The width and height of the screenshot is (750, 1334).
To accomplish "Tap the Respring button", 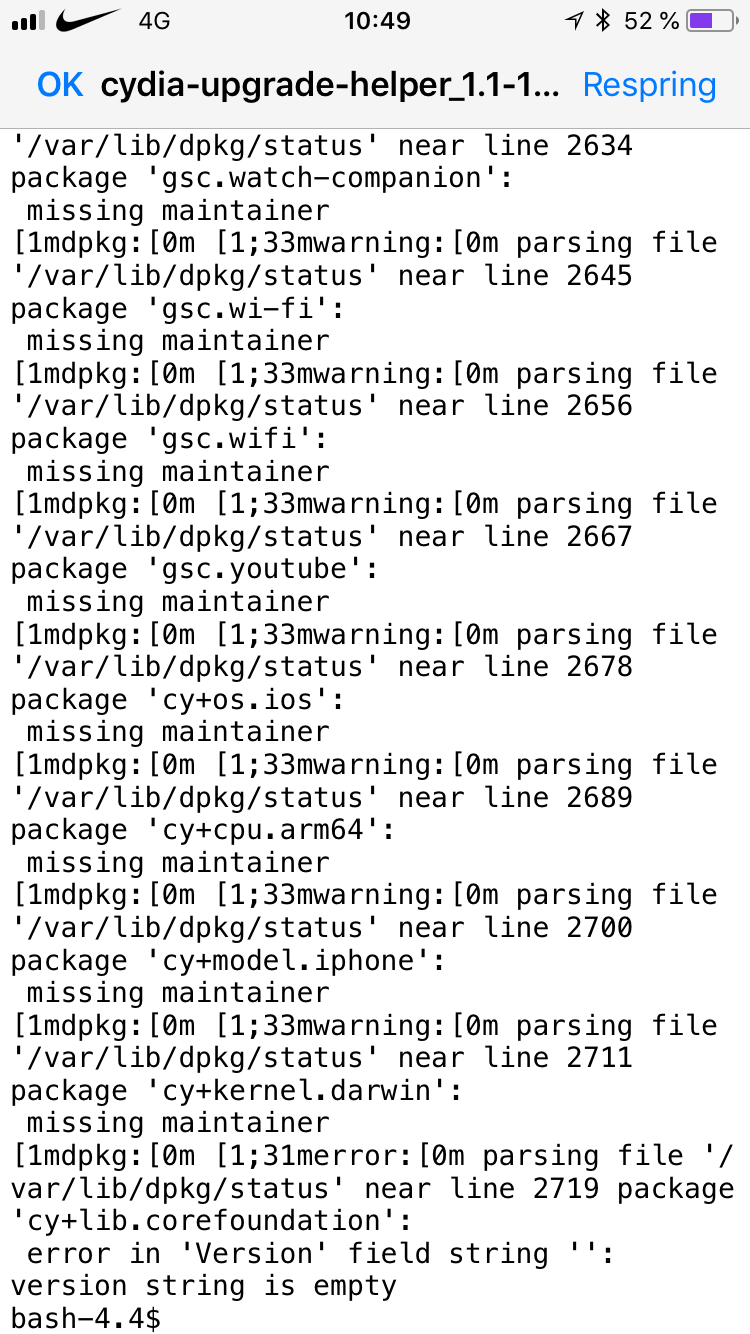I will 649,86.
